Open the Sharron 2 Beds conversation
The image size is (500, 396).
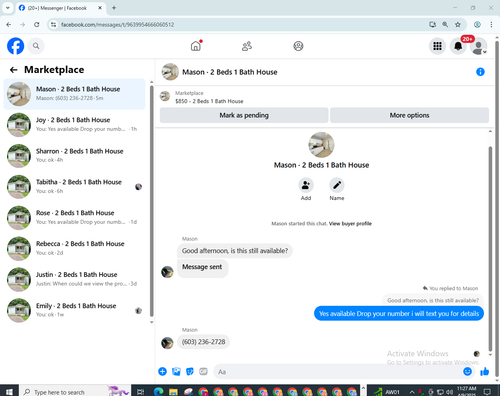point(74,156)
